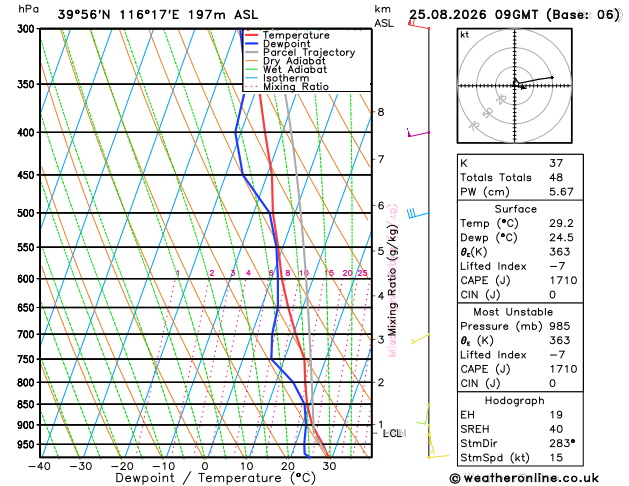Image resolution: width=629 pixels, height=486 pixels.
Task: Click the surface 'Lifted Index' label
Action: point(493,266)
